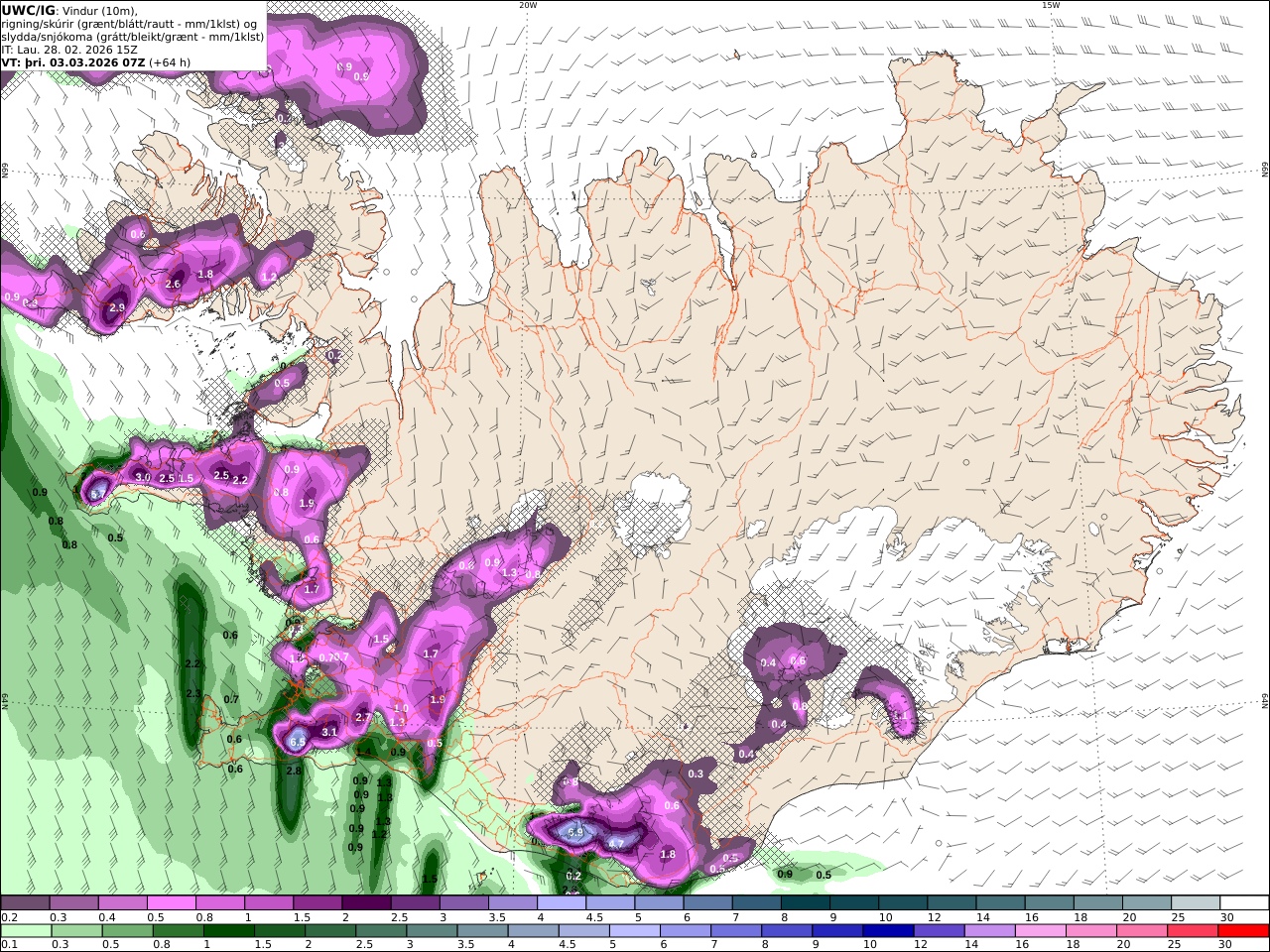This screenshot has height=952, width=1270.
Task: Select the 'rigning/skúrir' description line
Action: pos(131,24)
